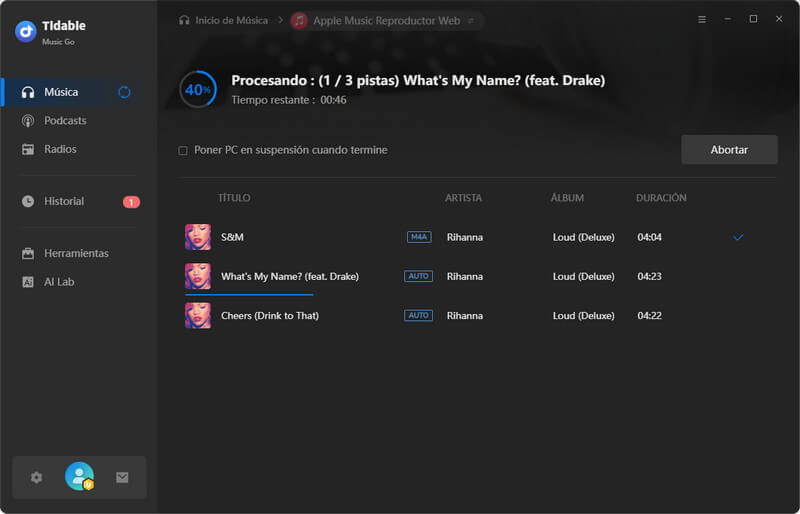Go to the Radios section

(60, 149)
